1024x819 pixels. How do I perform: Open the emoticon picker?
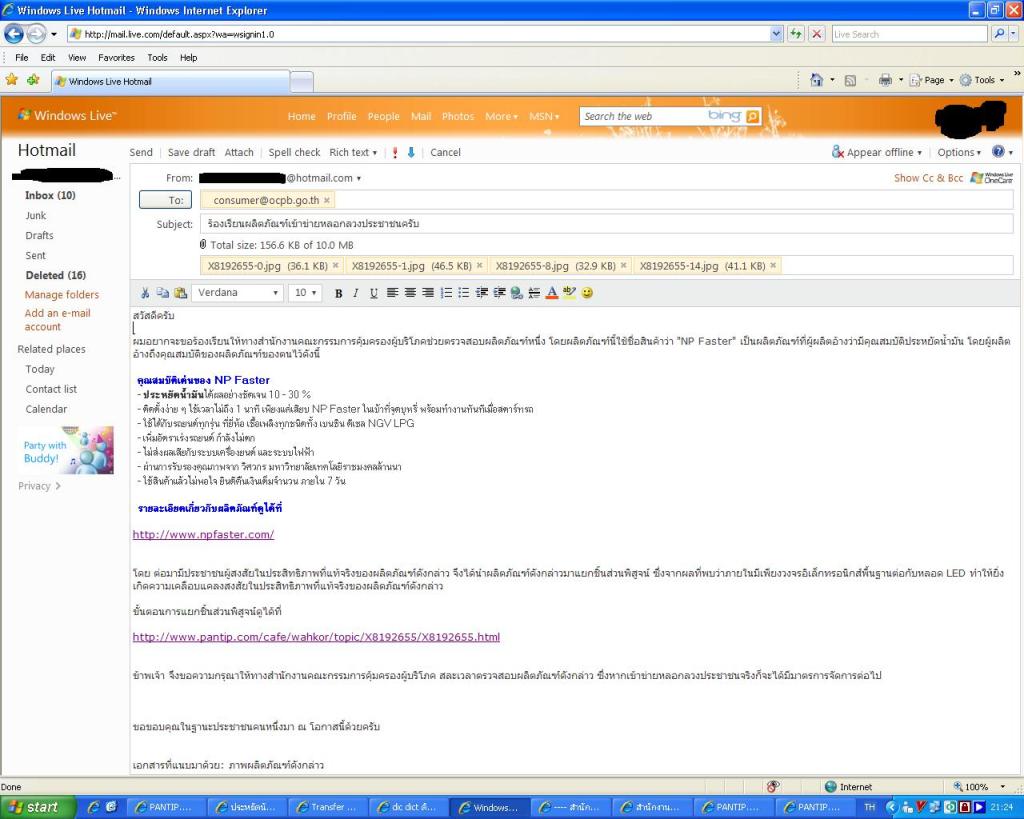click(587, 293)
